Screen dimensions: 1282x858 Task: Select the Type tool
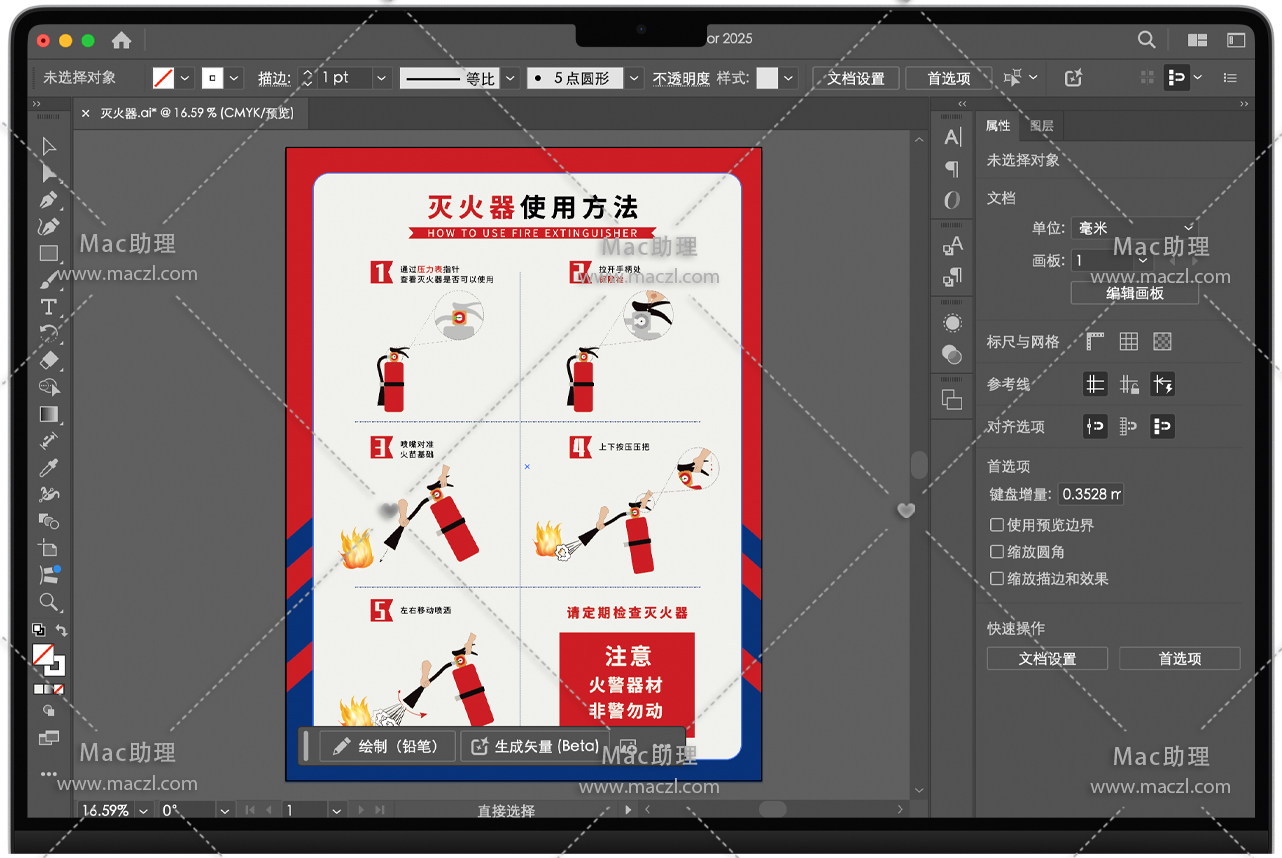pyautogui.click(x=48, y=307)
